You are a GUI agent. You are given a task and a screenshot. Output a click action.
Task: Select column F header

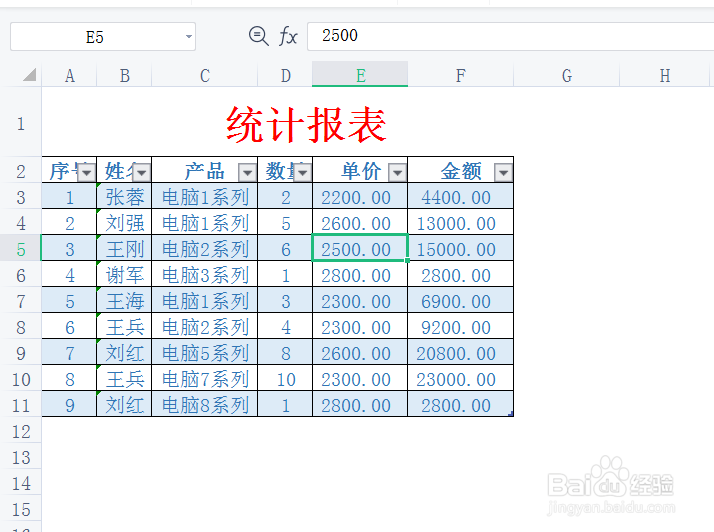coord(461,75)
